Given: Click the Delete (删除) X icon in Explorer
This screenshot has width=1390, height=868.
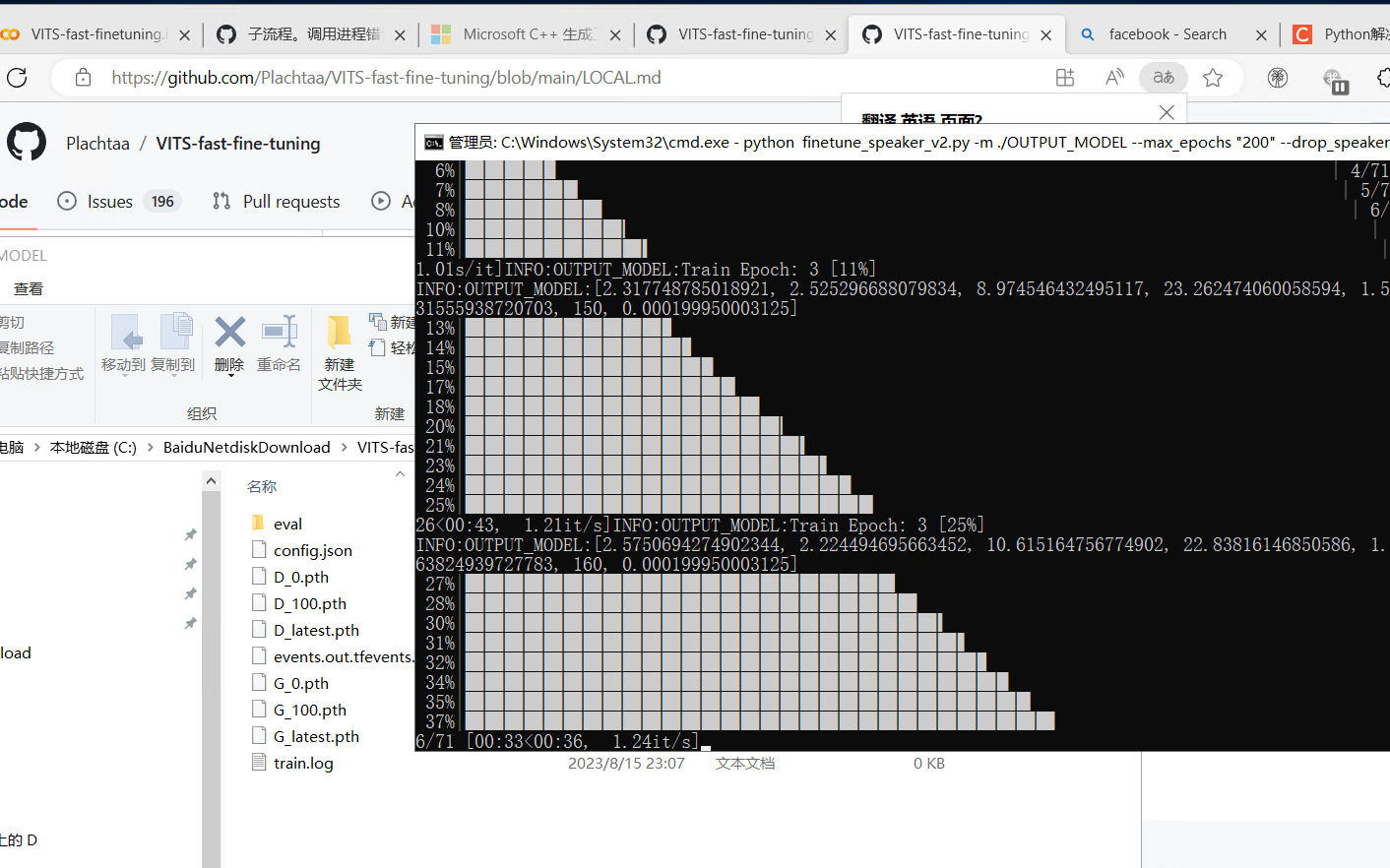Looking at the screenshot, I should tap(229, 333).
